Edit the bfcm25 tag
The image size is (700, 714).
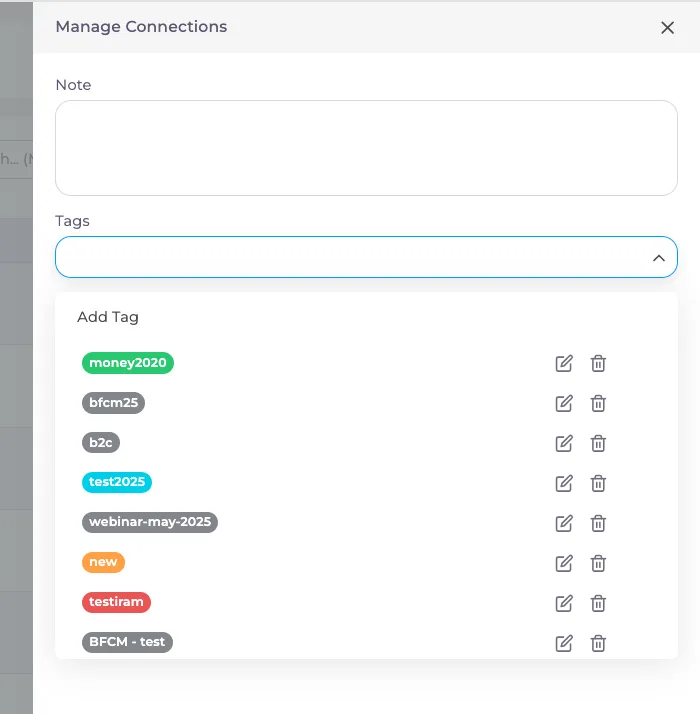[x=564, y=403]
